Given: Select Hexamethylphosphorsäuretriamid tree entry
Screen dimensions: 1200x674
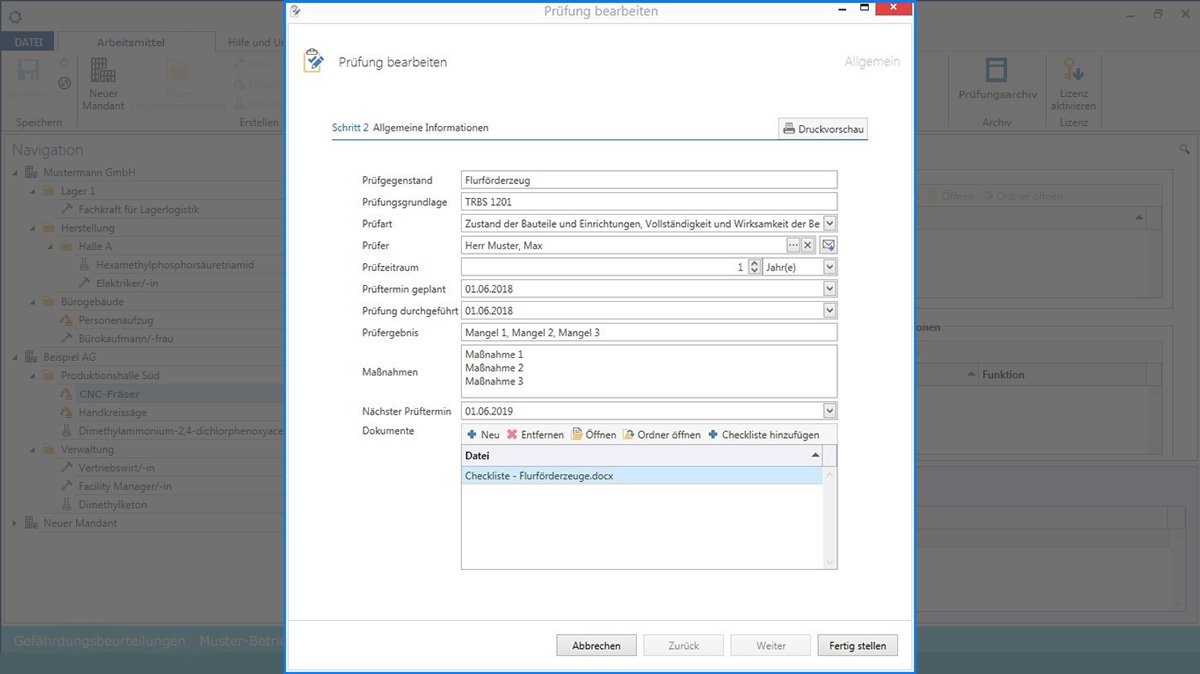Looking at the screenshot, I should tap(175, 265).
